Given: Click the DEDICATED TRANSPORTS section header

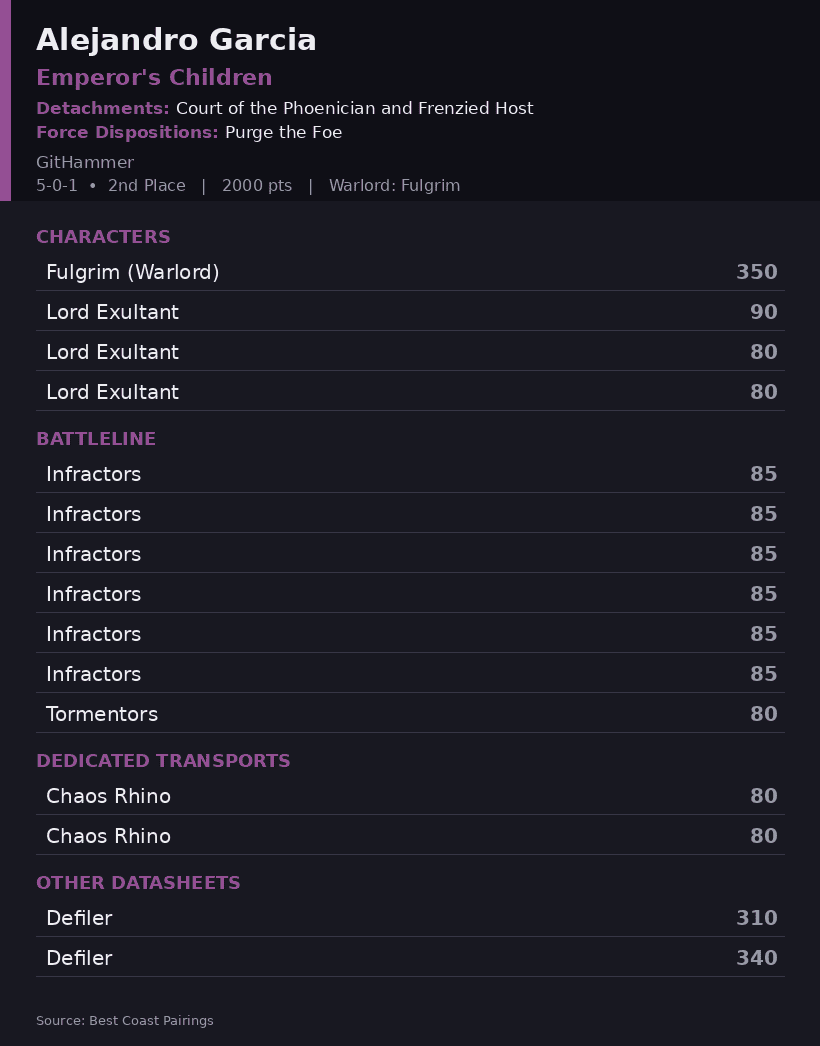Looking at the screenshot, I should pos(163,761).
